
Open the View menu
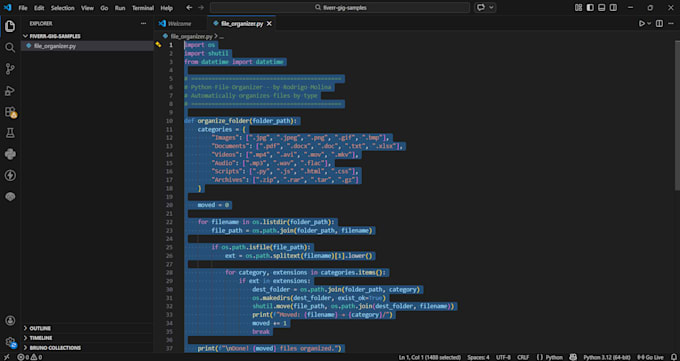click(x=87, y=8)
